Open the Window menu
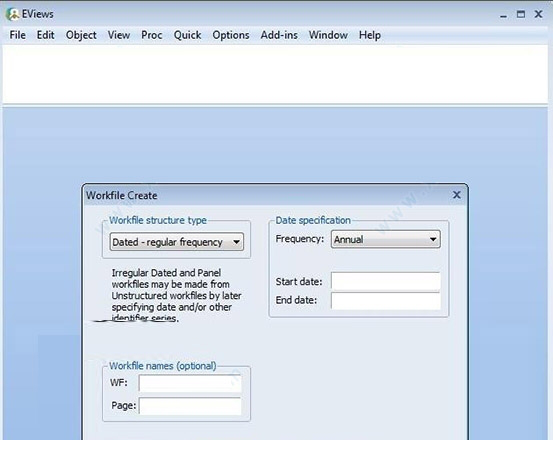553x457 pixels. click(328, 35)
